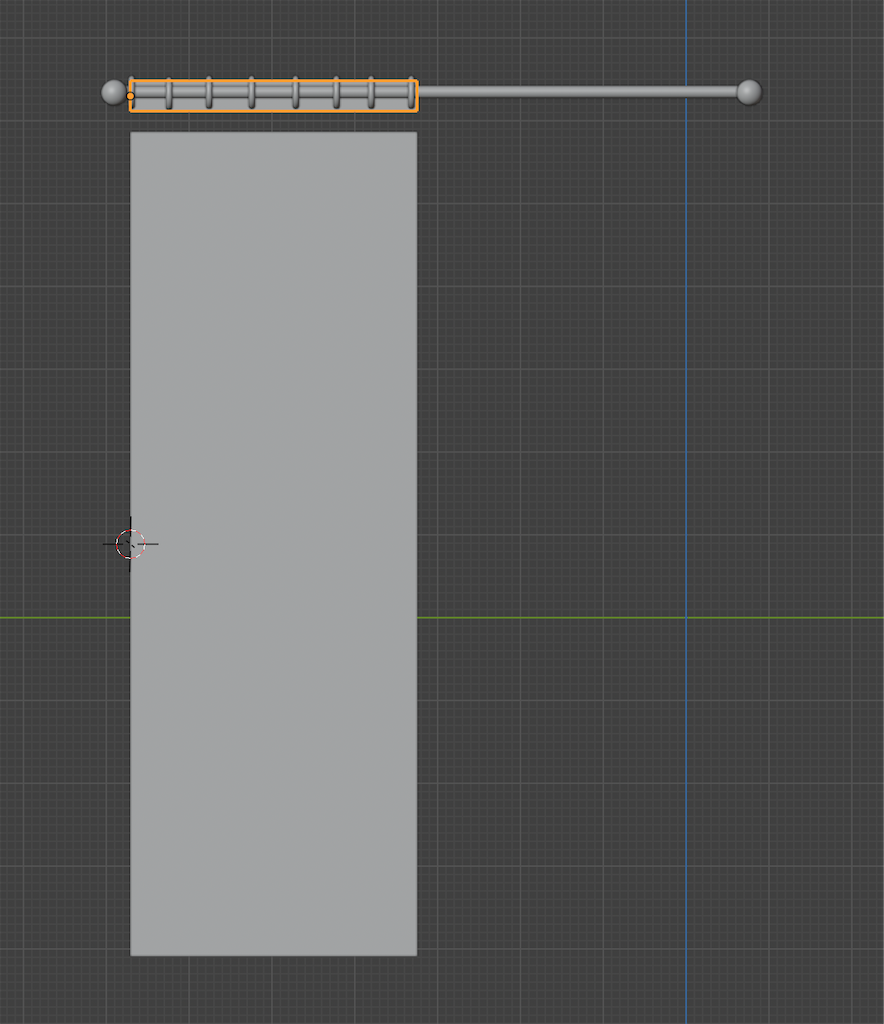Click the orange origin dot of the selected object
Screen dimensions: 884x1024
tap(131, 96)
